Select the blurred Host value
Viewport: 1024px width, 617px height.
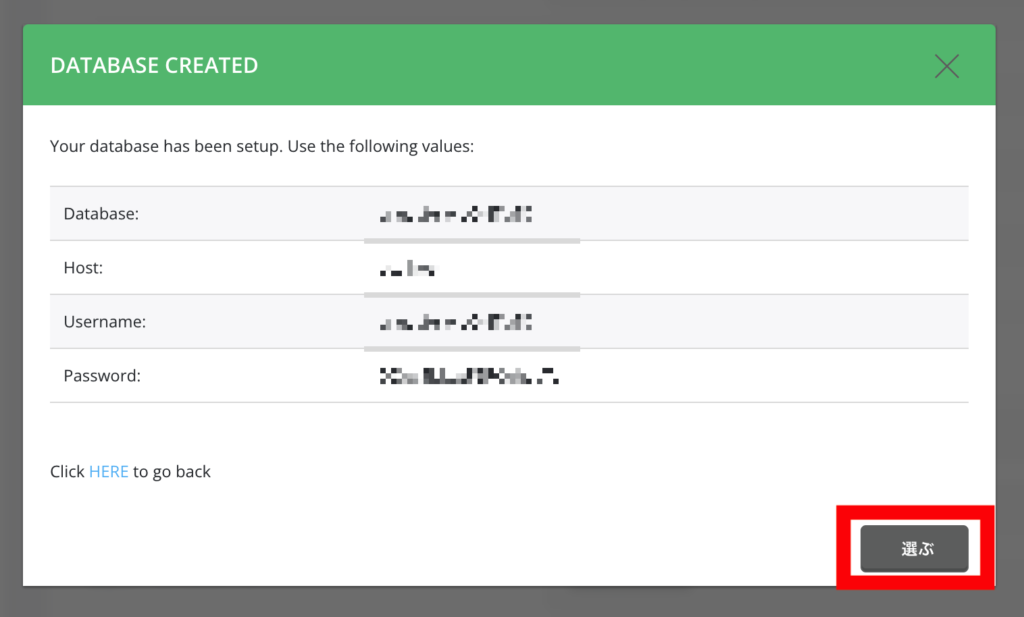408,268
